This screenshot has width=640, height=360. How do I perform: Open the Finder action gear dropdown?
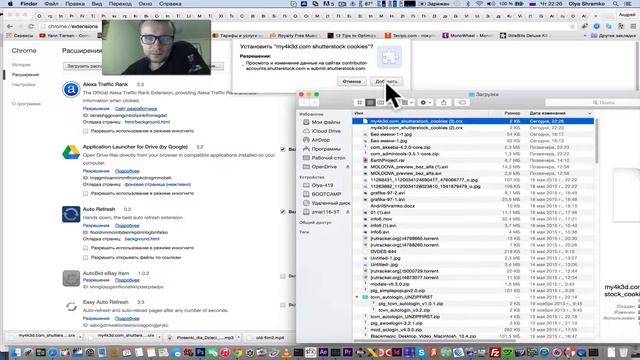coord(426,102)
